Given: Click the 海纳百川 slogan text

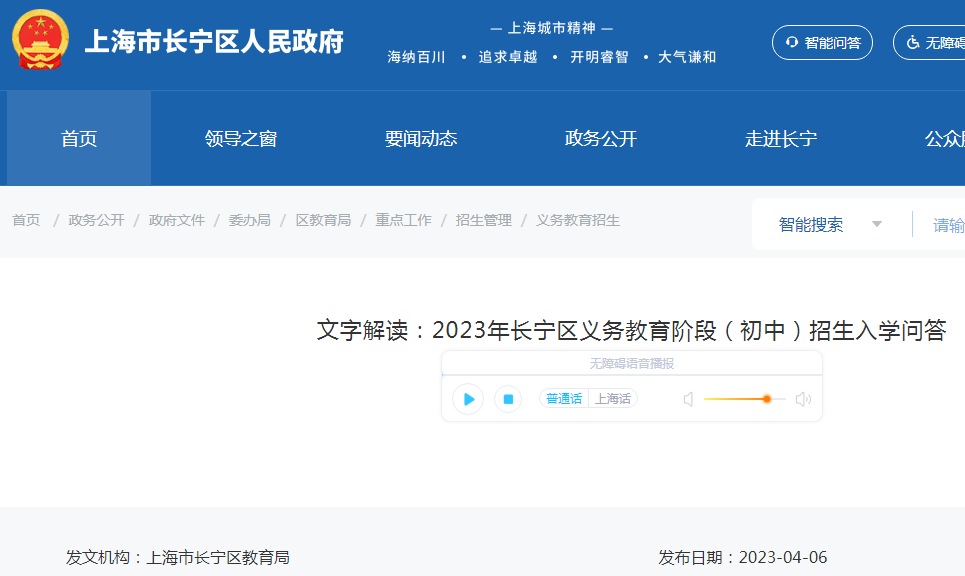Looking at the screenshot, I should tap(417, 57).
